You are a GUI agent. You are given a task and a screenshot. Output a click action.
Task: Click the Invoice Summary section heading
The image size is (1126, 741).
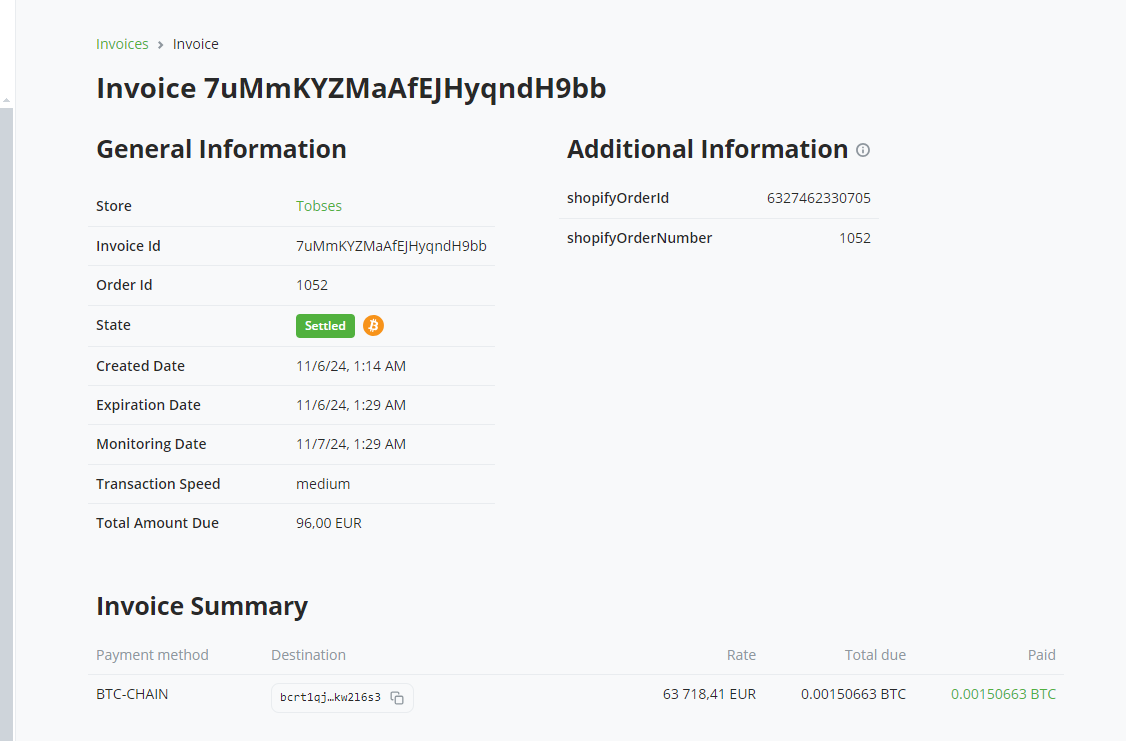click(202, 605)
